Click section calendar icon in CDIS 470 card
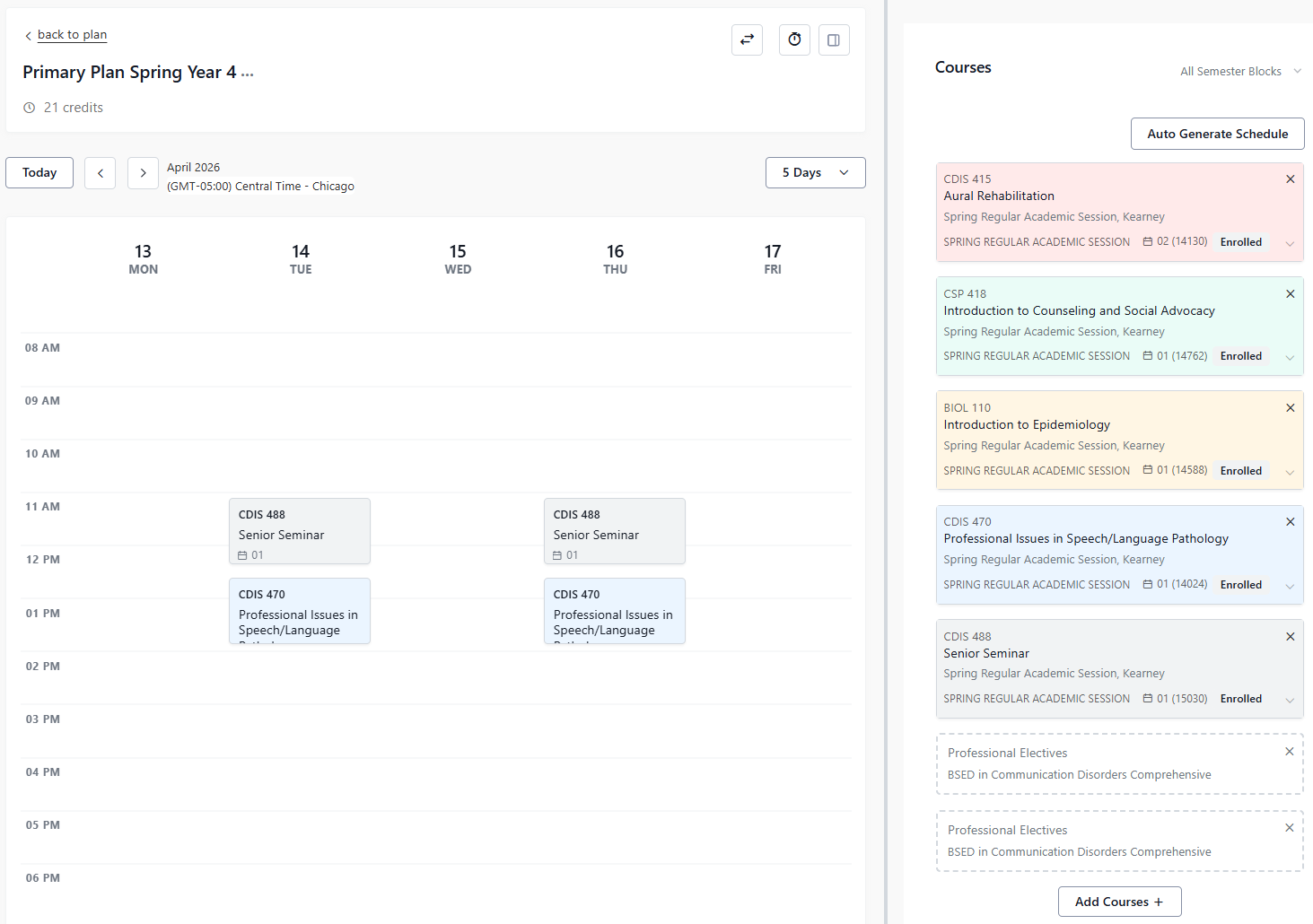The image size is (1313, 924). pyautogui.click(x=1147, y=585)
